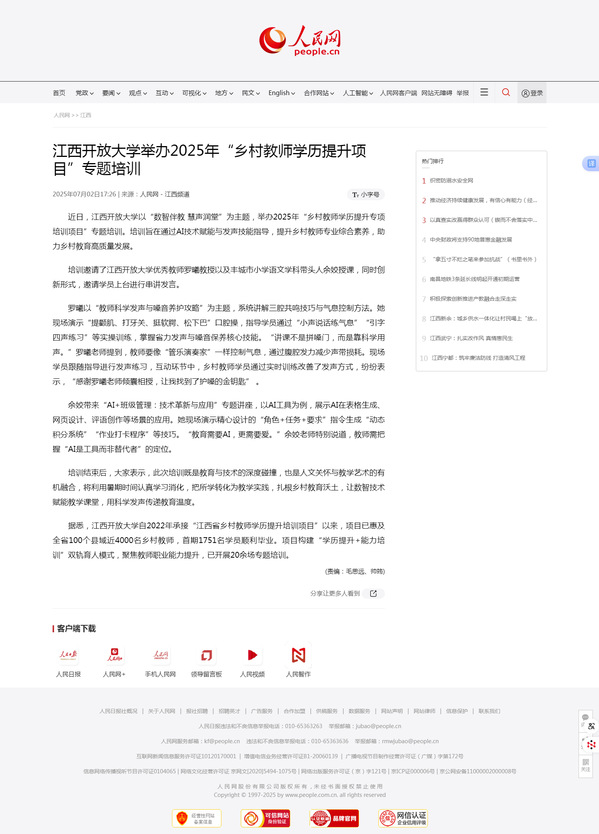Open the 人民日报 app download icon
The width and height of the screenshot is (599, 834).
(68, 655)
